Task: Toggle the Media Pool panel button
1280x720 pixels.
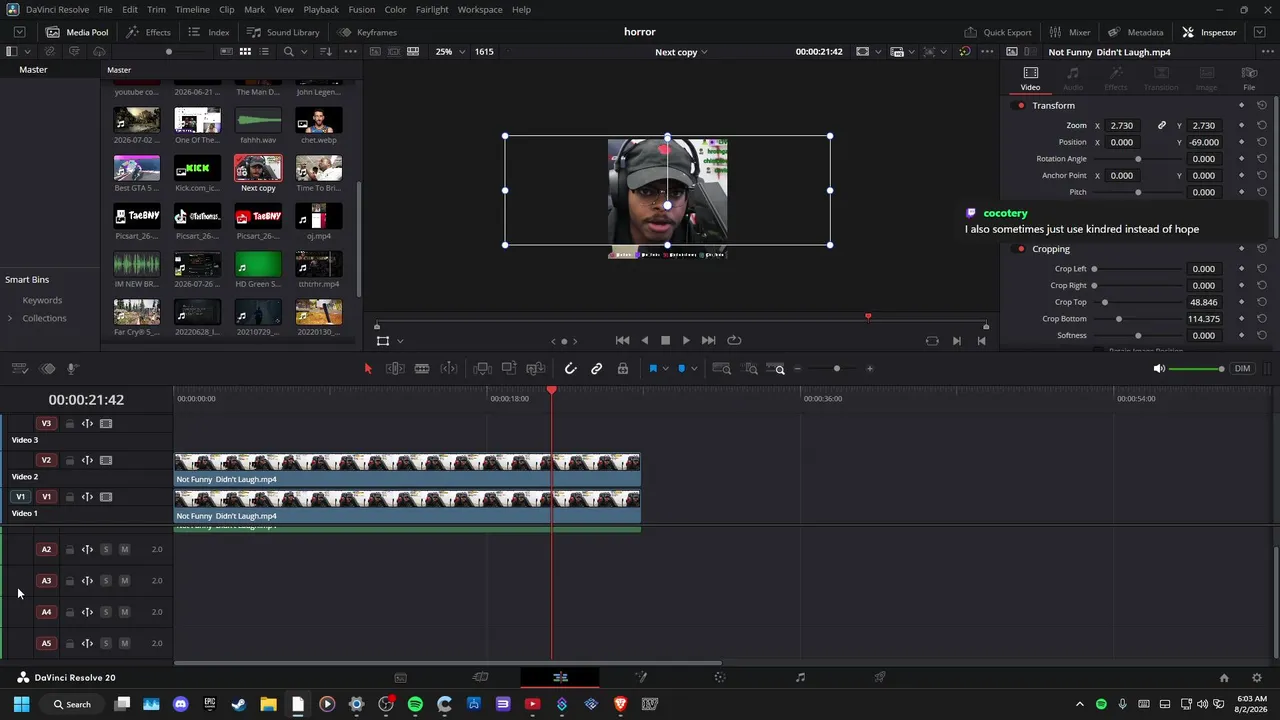Action: 77,32
